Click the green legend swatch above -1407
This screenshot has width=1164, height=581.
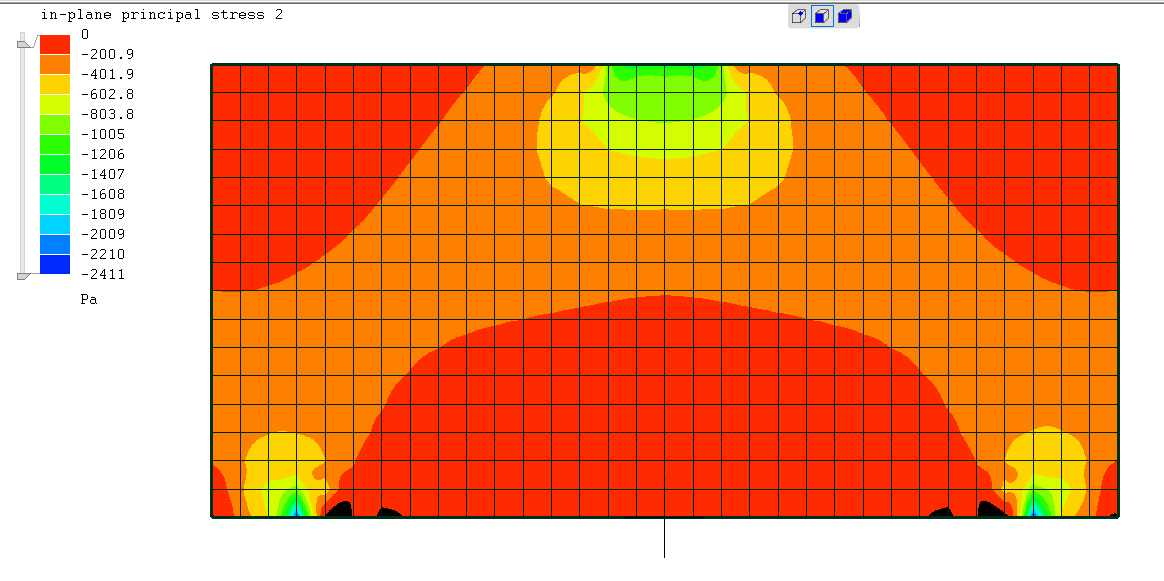click(x=55, y=165)
